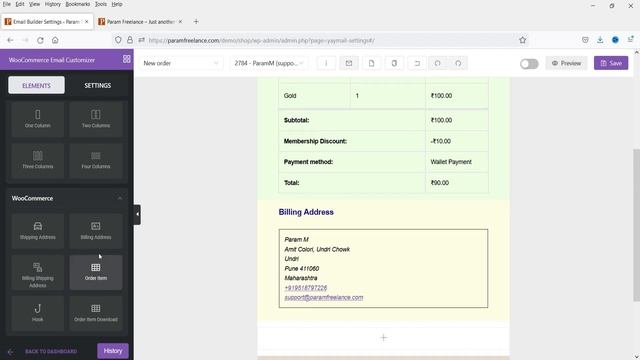Switch to the ELEMENTS tab
The width and height of the screenshot is (640, 360).
point(36,85)
